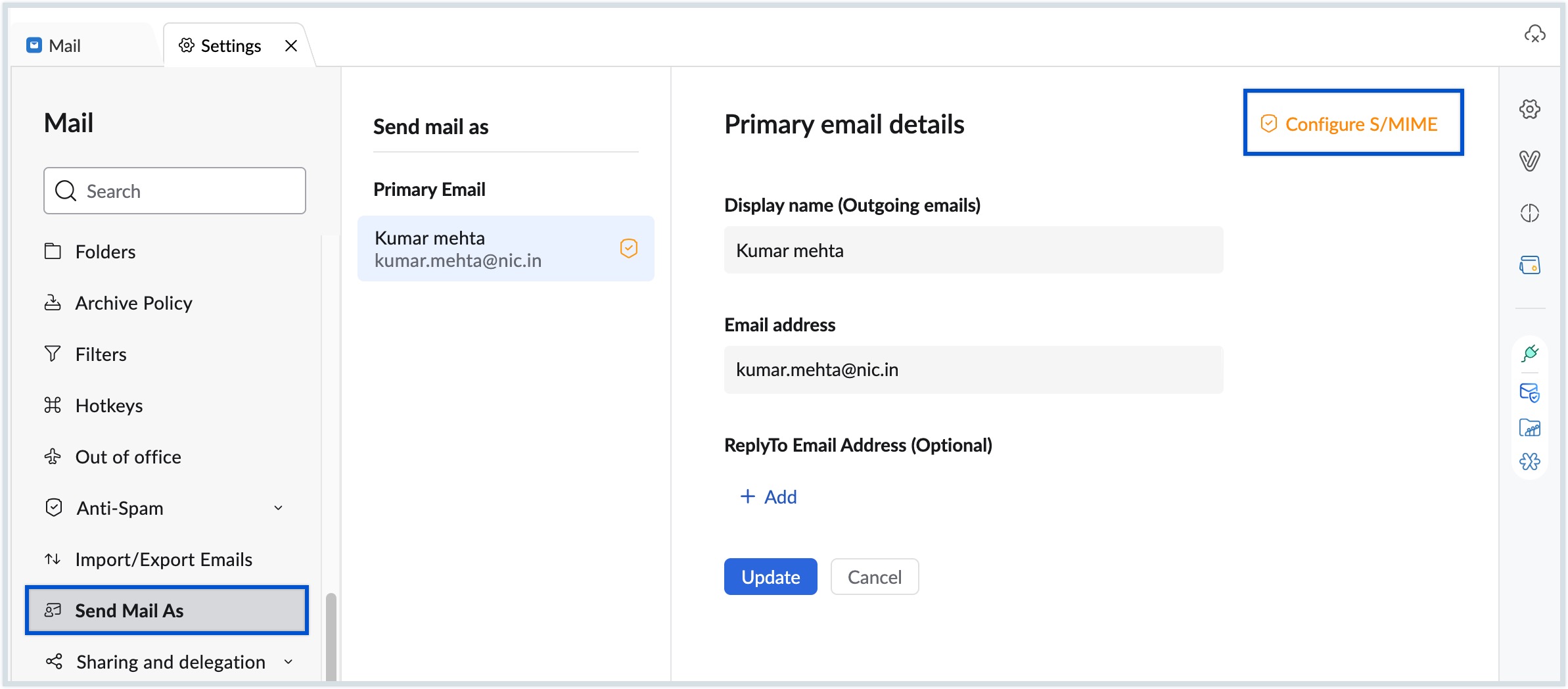Click the Update button
1568x689 pixels.
point(770,577)
